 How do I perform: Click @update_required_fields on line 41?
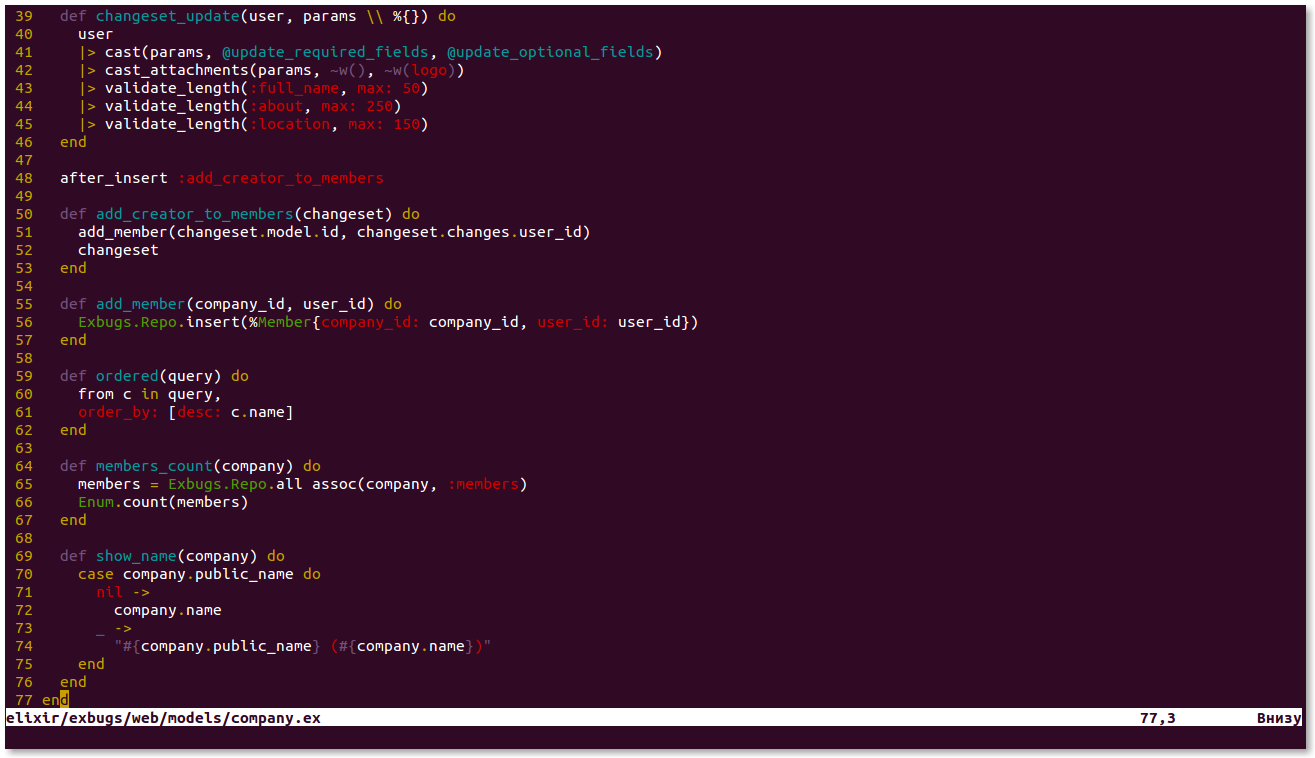click(x=325, y=52)
